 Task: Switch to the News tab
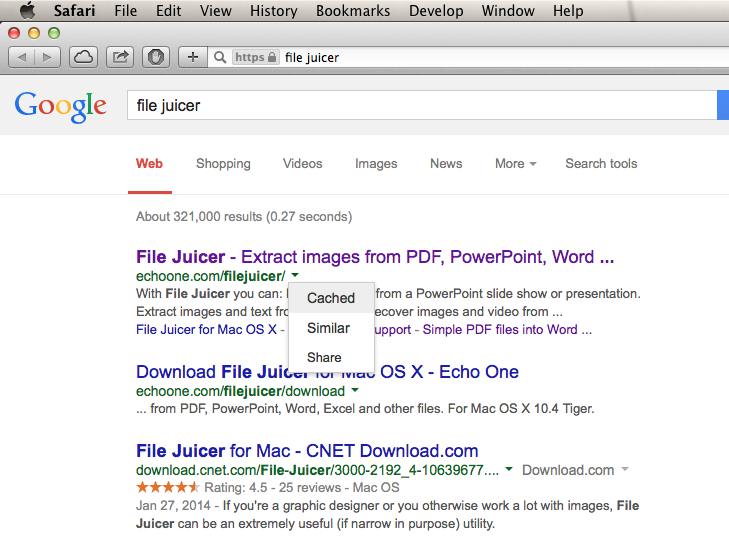click(x=446, y=164)
